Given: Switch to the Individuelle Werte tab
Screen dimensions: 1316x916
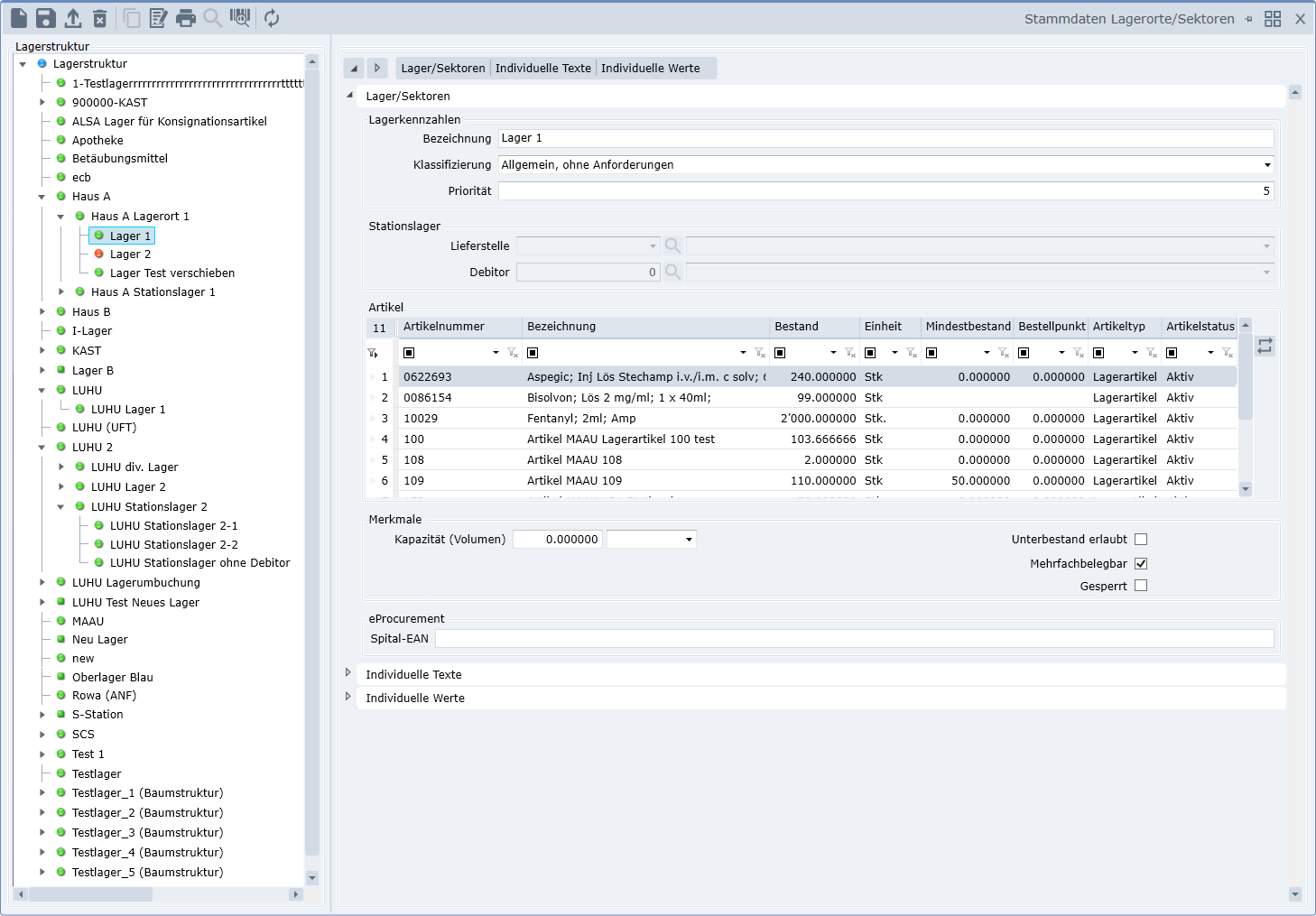Looking at the screenshot, I should (650, 69).
